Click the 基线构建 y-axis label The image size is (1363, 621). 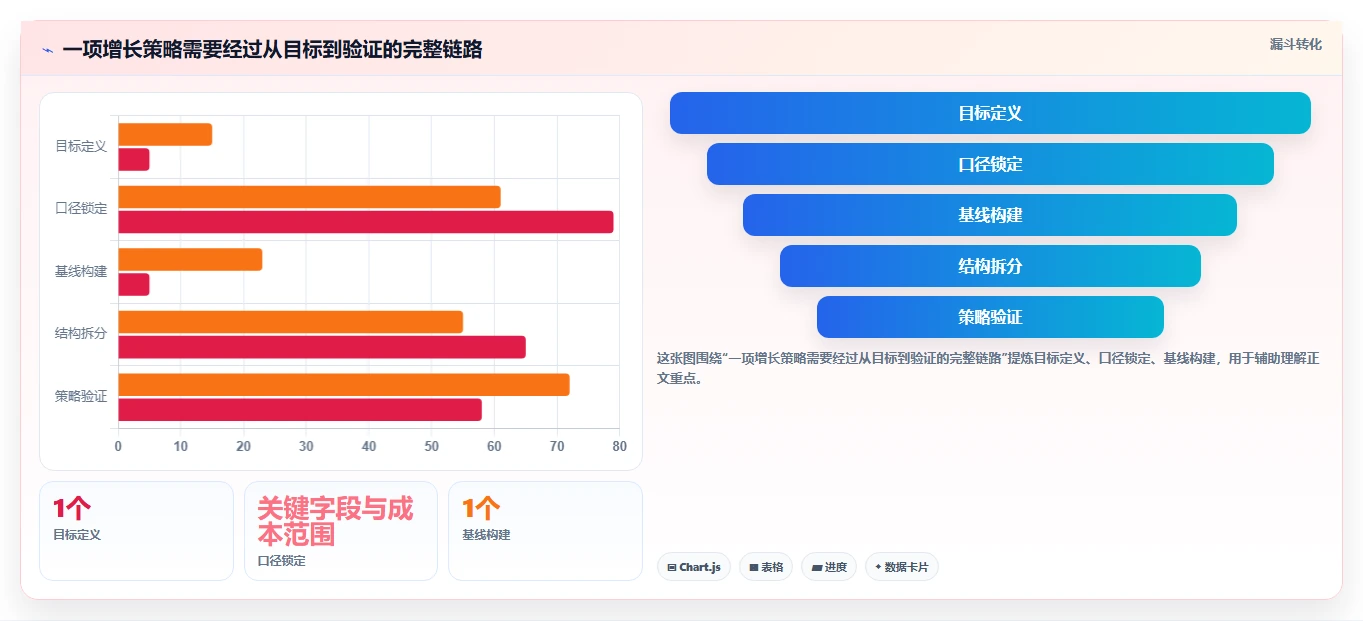(x=81, y=271)
